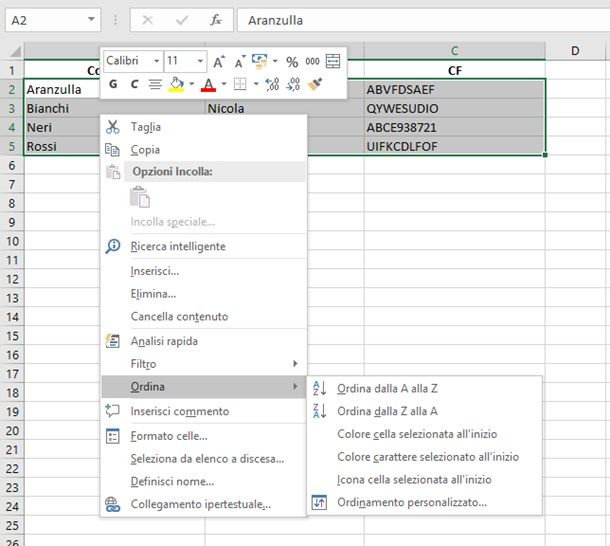Expand the Filtro submenu

(x=204, y=364)
